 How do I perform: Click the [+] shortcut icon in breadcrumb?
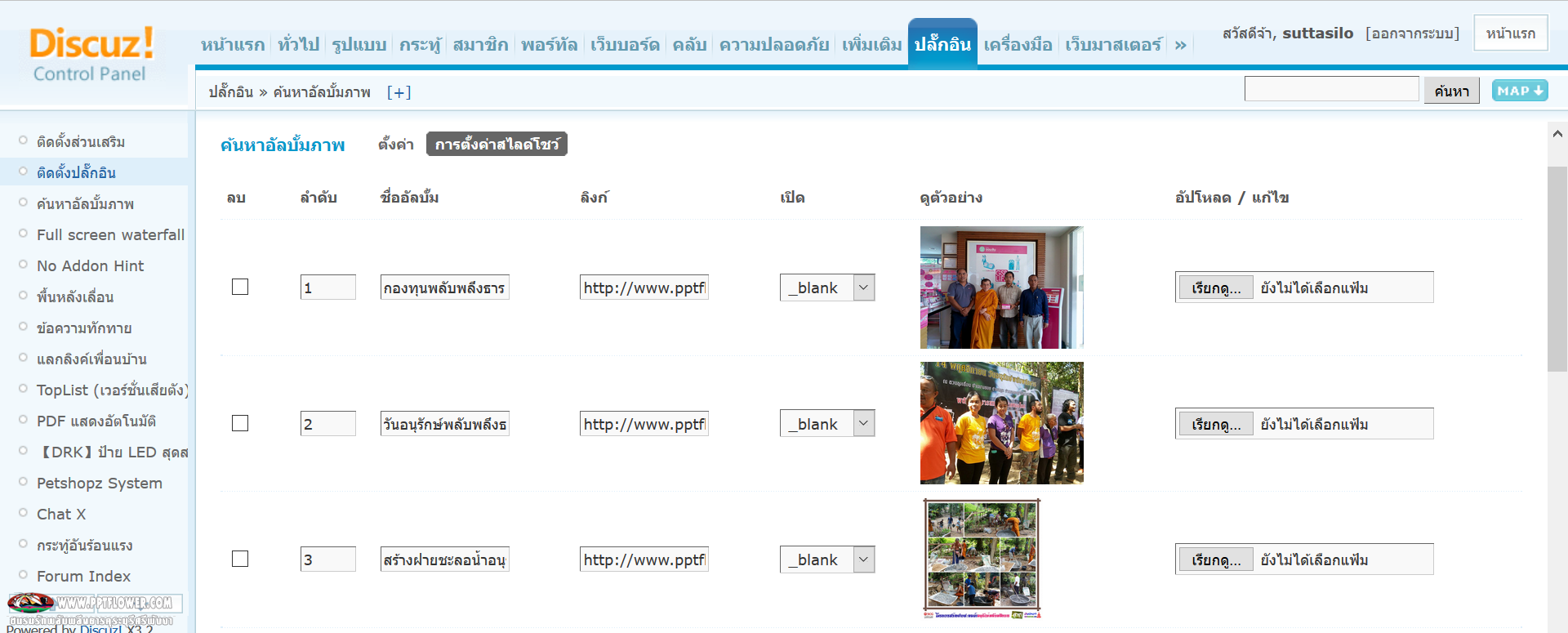[x=399, y=92]
